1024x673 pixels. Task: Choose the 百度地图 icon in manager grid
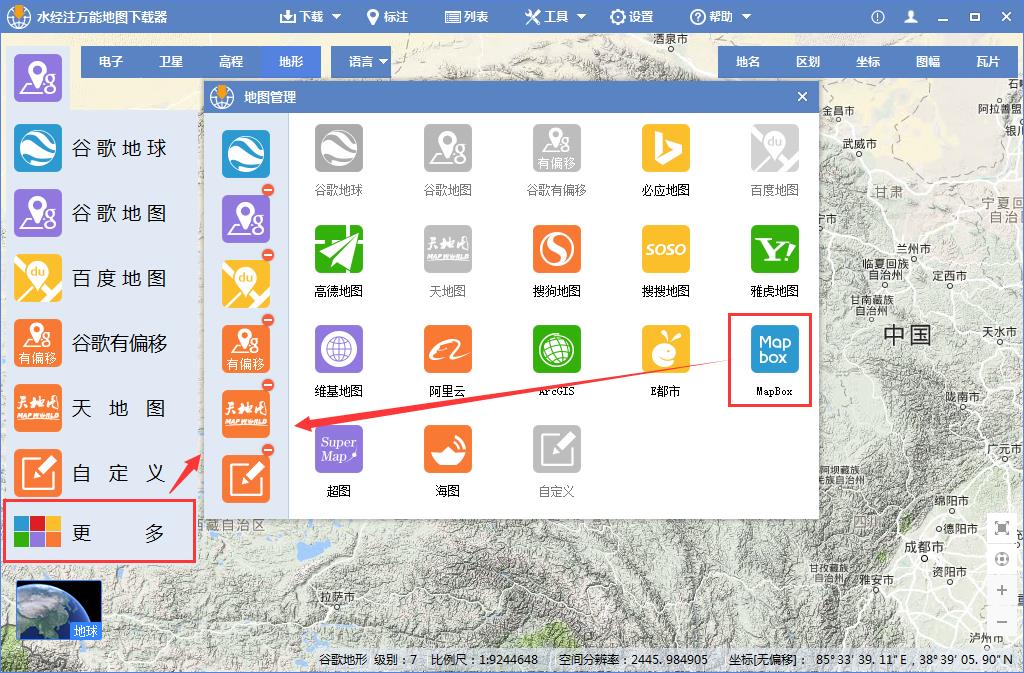pyautogui.click(x=775, y=148)
